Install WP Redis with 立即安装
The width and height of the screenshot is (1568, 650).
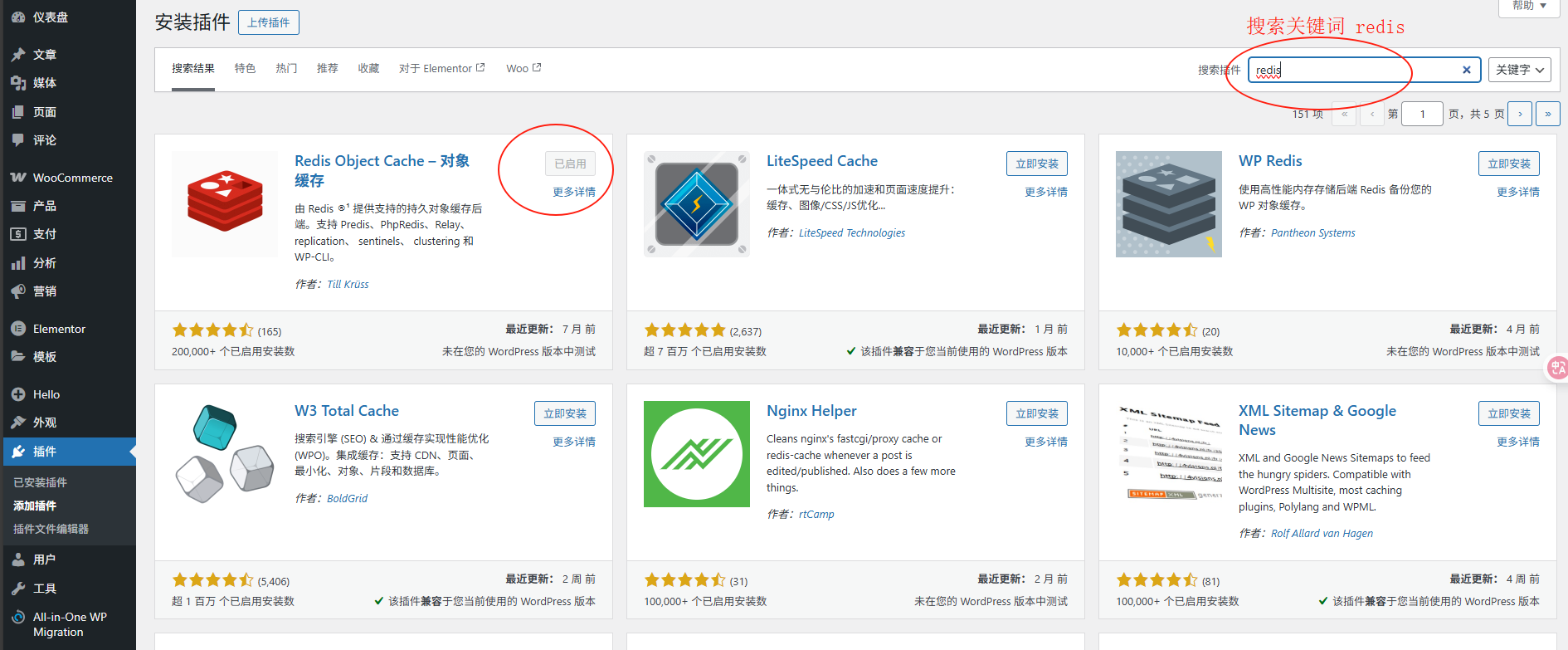pyautogui.click(x=1509, y=164)
